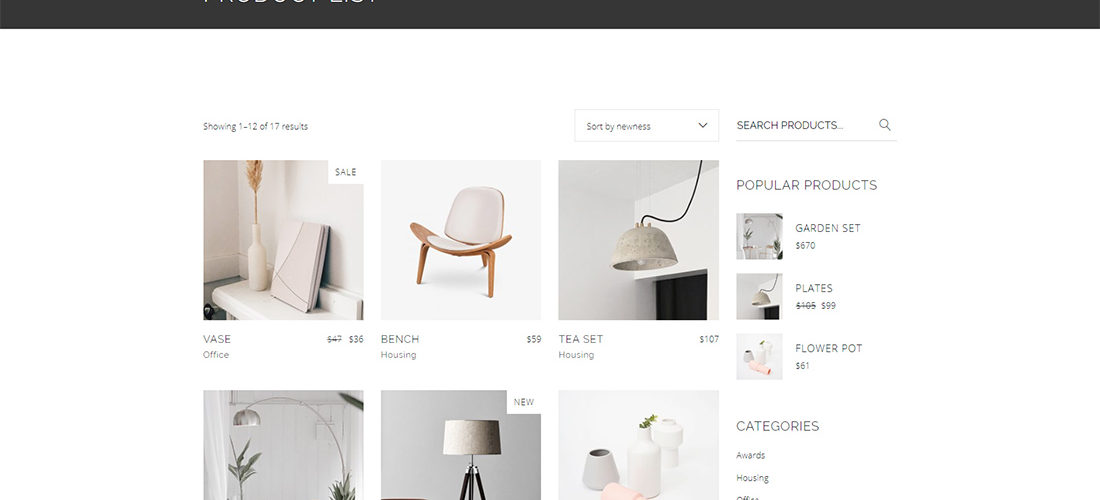Open the Vase product title link
This screenshot has height=500, width=1100.
(217, 339)
